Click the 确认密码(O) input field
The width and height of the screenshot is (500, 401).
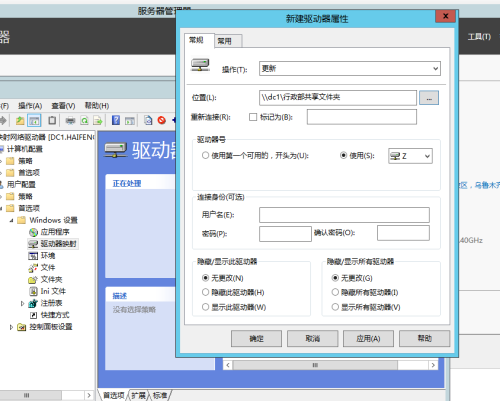tap(403, 233)
